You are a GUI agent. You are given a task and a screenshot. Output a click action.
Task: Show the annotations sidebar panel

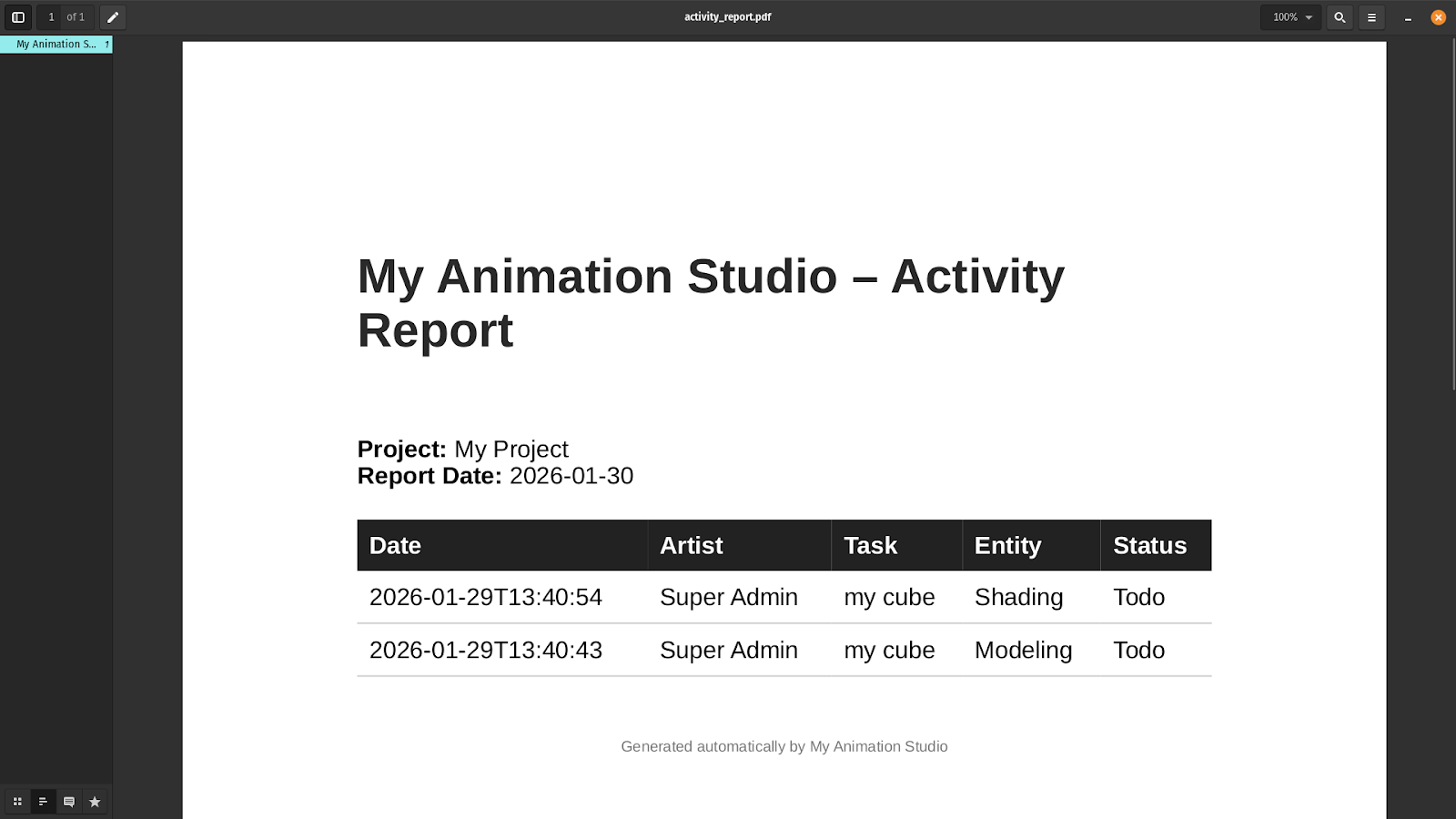point(68,802)
